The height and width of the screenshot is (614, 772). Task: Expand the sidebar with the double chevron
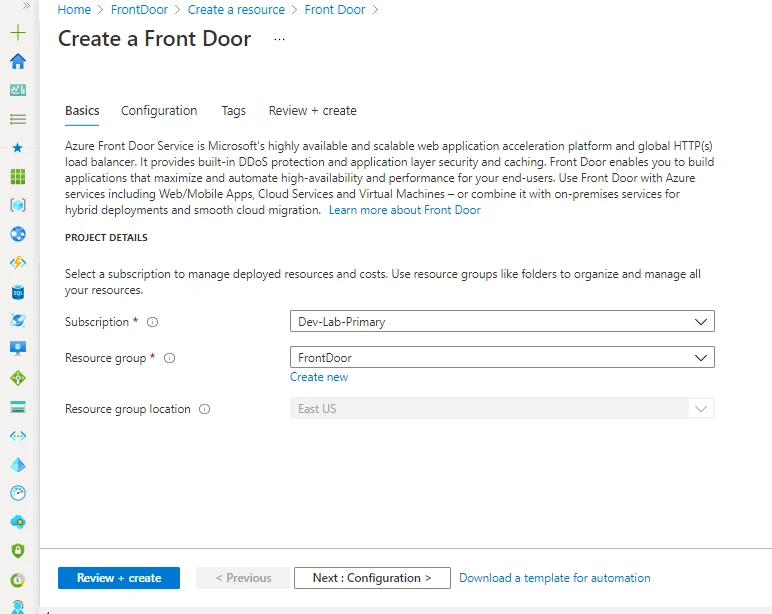(x=26, y=6)
